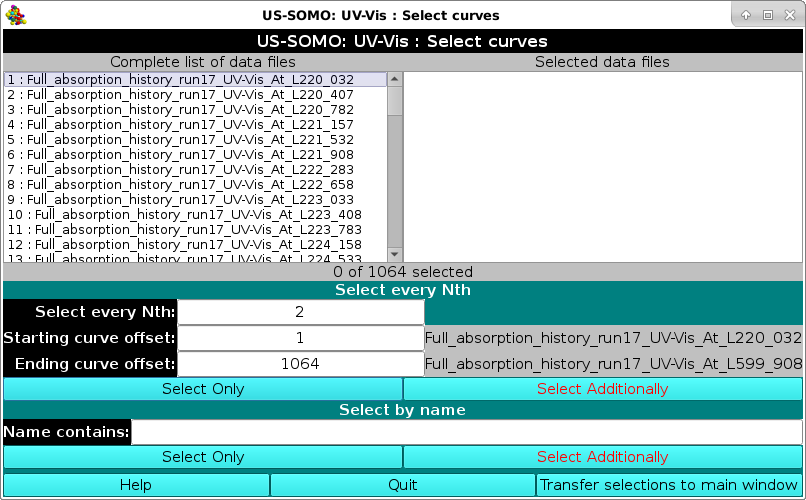Image resolution: width=806 pixels, height=500 pixels.
Task: Click the shade window arrow icon
Action: [746, 15]
